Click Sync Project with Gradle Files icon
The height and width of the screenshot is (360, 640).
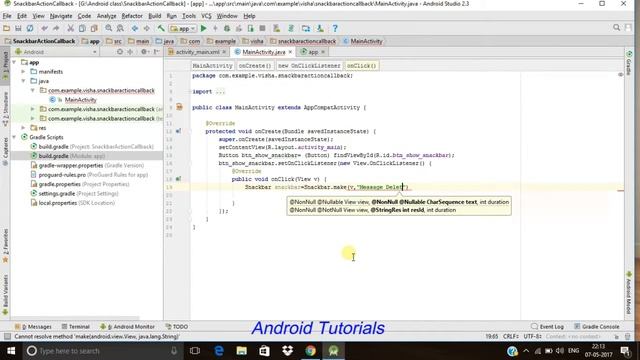coord(291,28)
